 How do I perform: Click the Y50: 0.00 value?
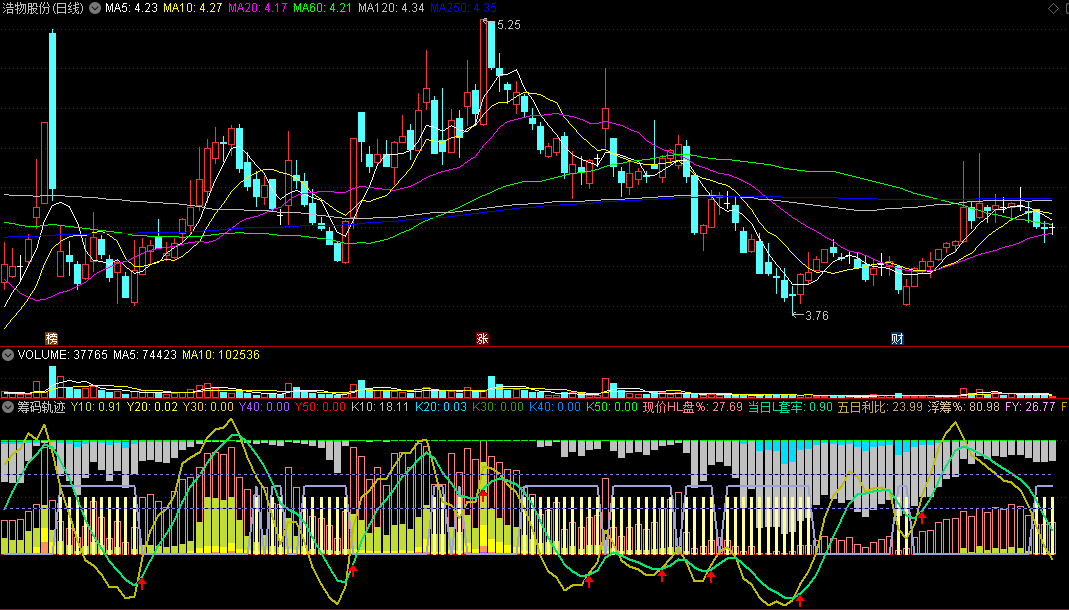point(320,407)
